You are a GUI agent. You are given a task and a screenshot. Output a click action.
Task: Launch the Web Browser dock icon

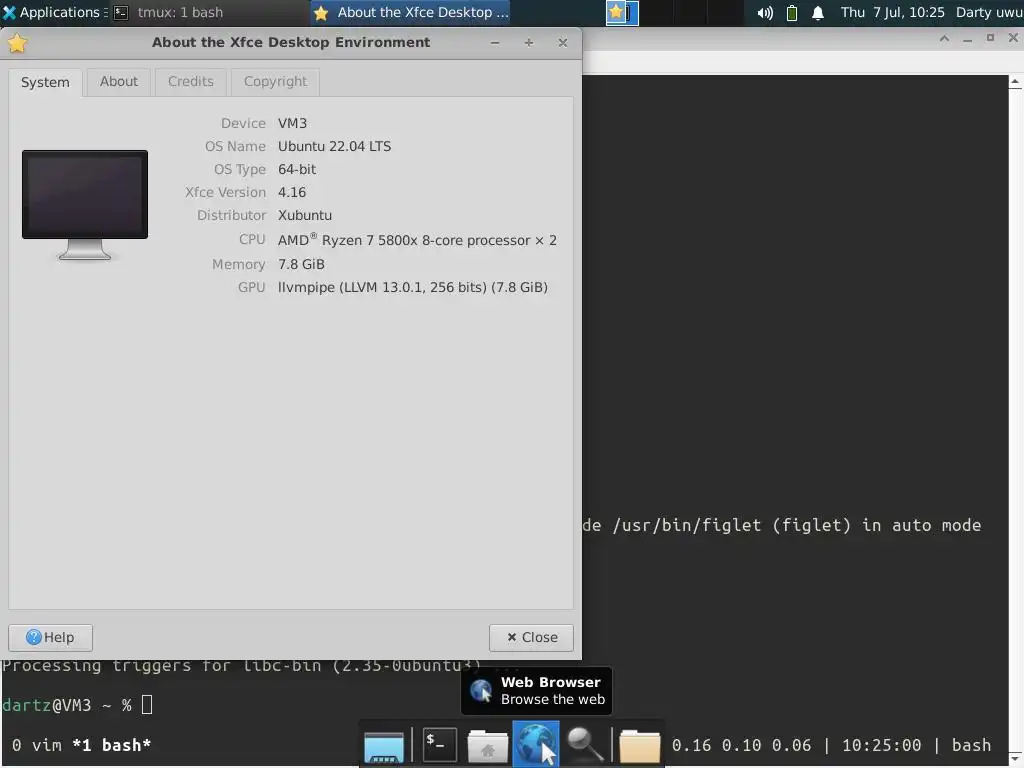point(536,744)
